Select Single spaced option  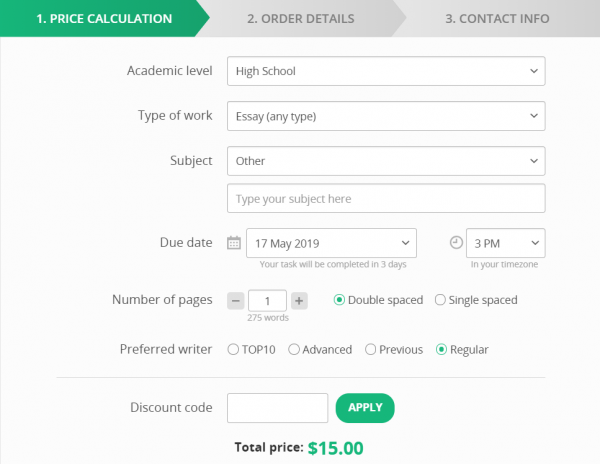pyautogui.click(x=441, y=300)
